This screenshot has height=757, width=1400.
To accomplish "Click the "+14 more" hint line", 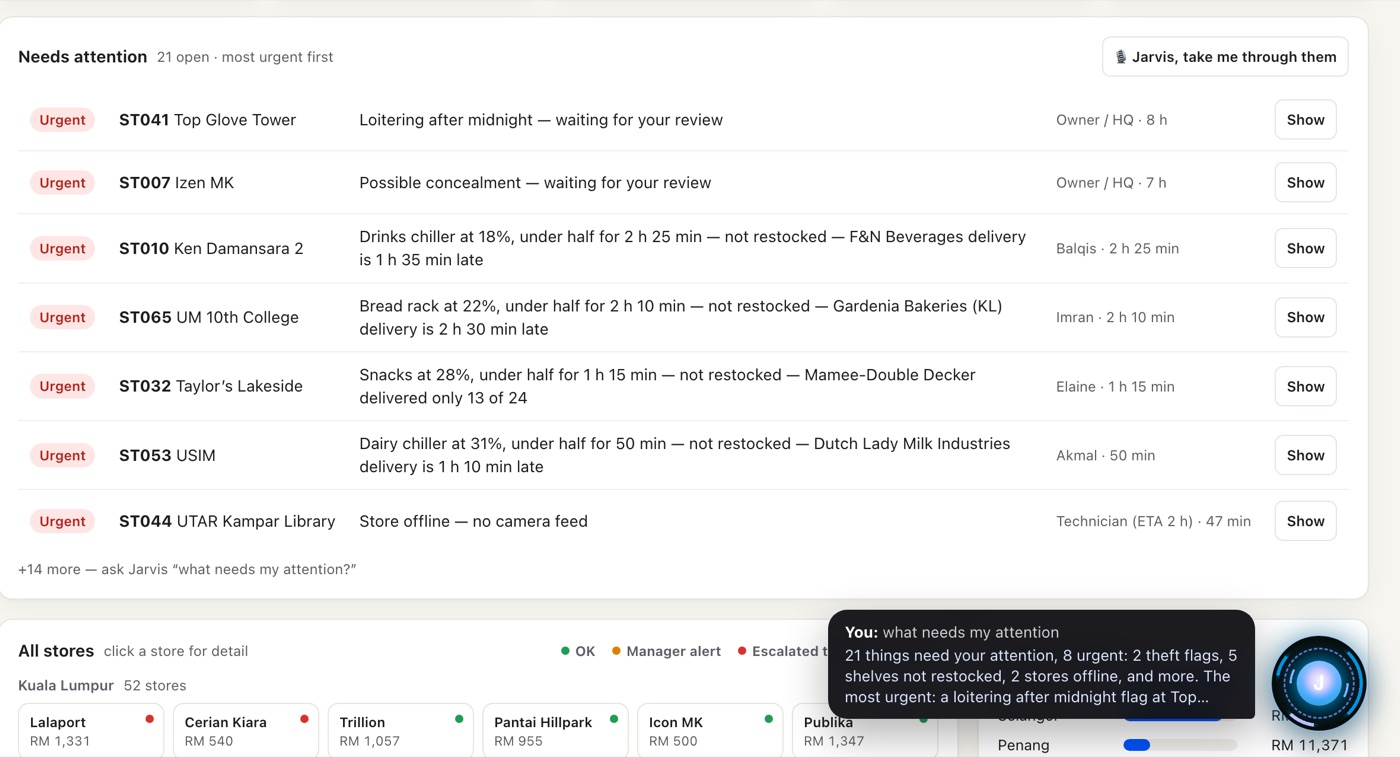I will pos(187,570).
